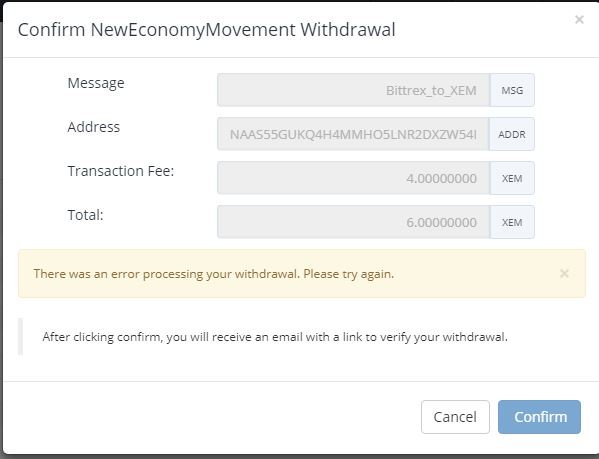Click the Confirm NewEconomyMovement Withdrawal title
Viewport: 599px width, 459px height.
click(x=206, y=30)
